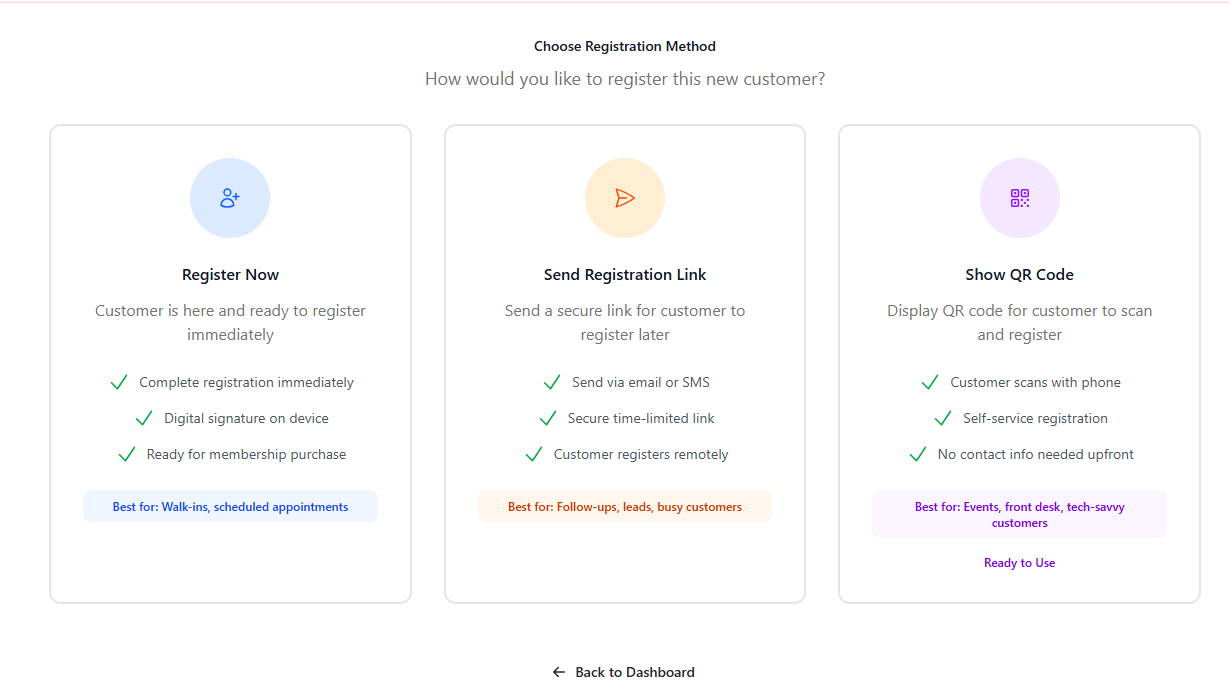Viewport: 1229px width, 700px height.
Task: Click checkmark beside Secure time-limited link
Action: 548,418
